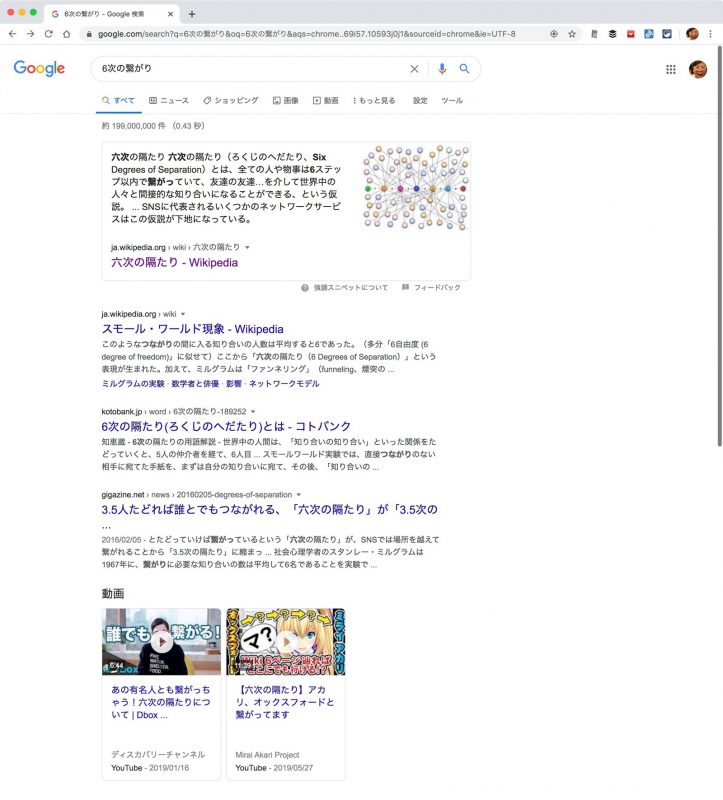Submit search with magnifier icon
723x800 pixels.
click(464, 68)
